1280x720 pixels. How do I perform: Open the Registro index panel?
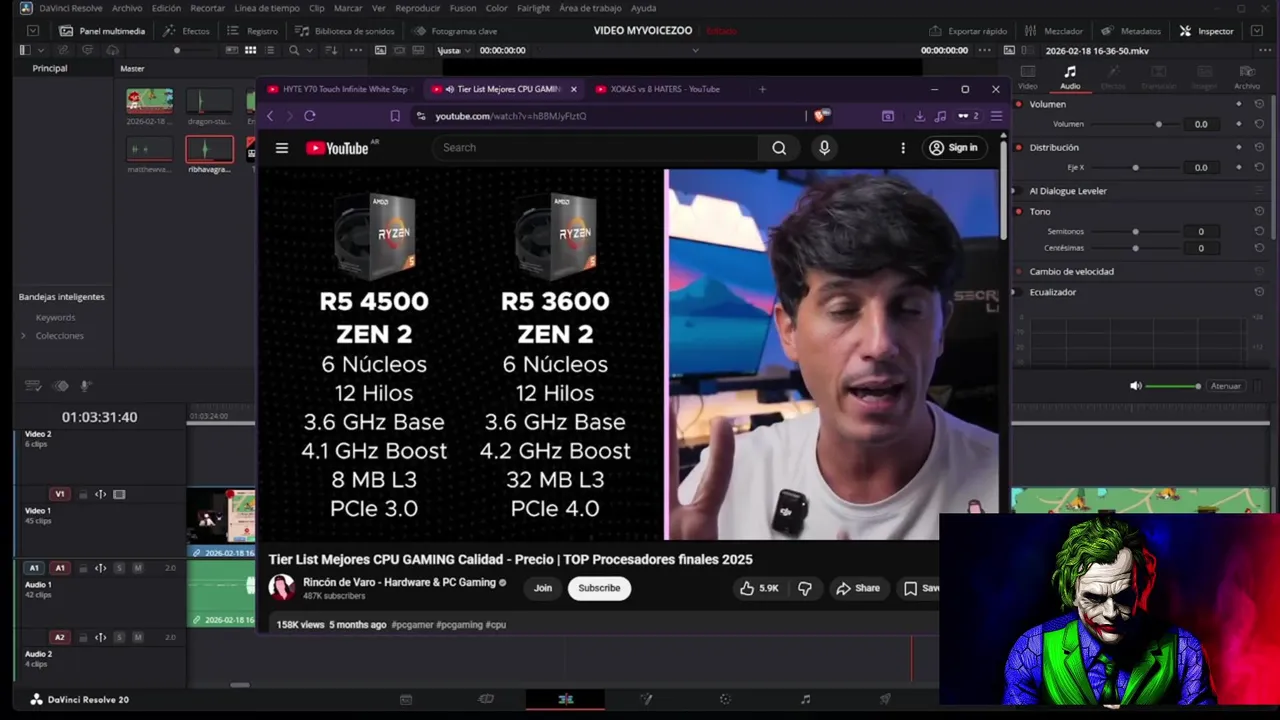click(x=253, y=31)
